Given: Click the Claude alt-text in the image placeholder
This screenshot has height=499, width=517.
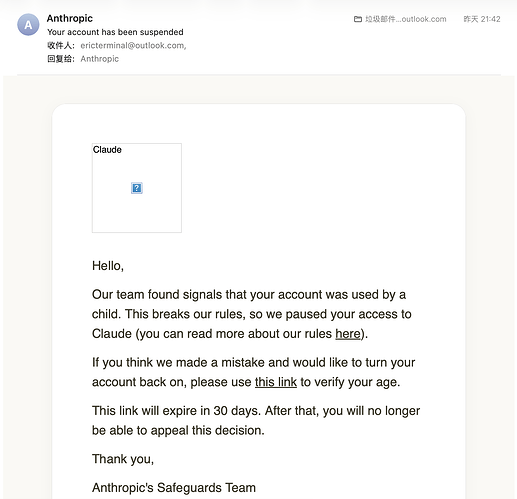Looking at the screenshot, I should (x=107, y=150).
